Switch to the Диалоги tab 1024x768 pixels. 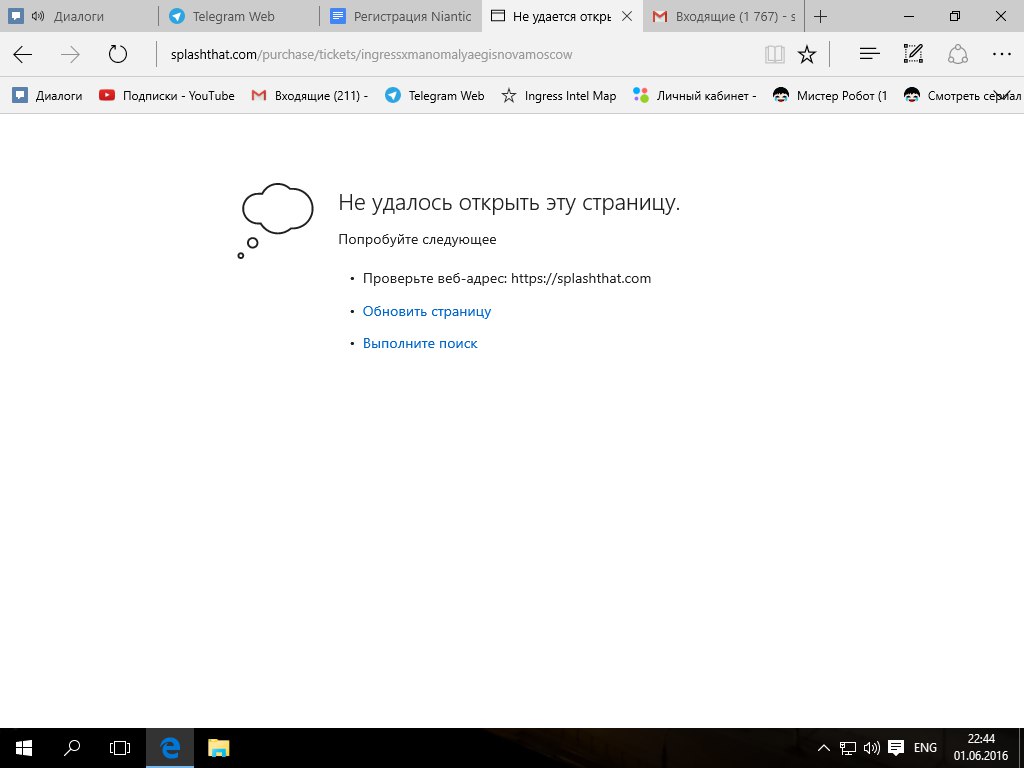coord(79,16)
